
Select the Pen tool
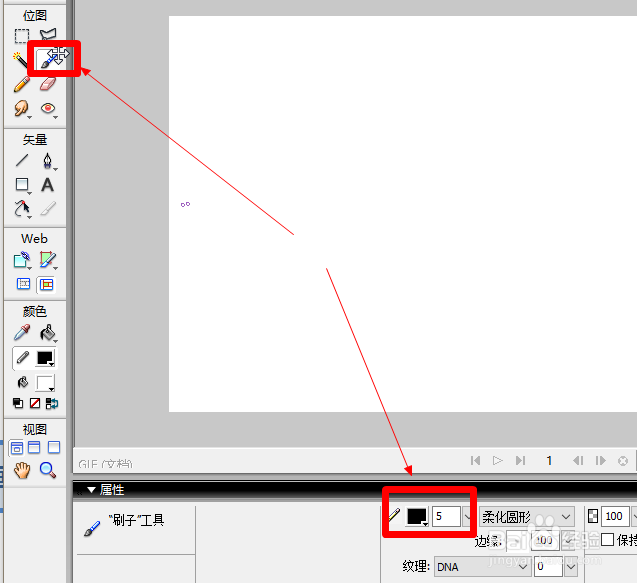pyautogui.click(x=48, y=161)
